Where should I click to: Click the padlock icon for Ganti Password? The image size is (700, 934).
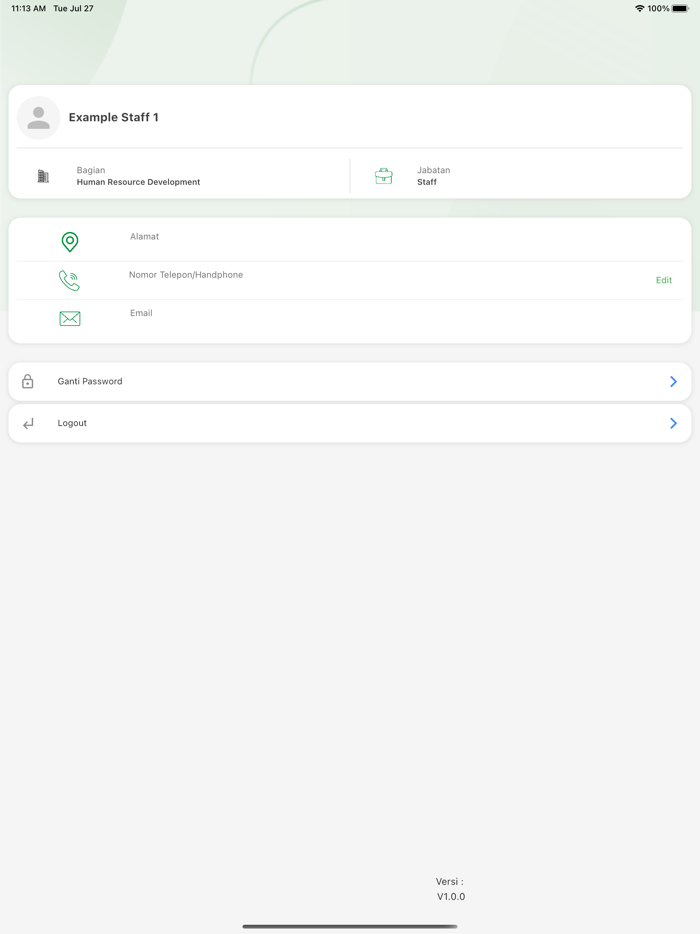(28, 382)
